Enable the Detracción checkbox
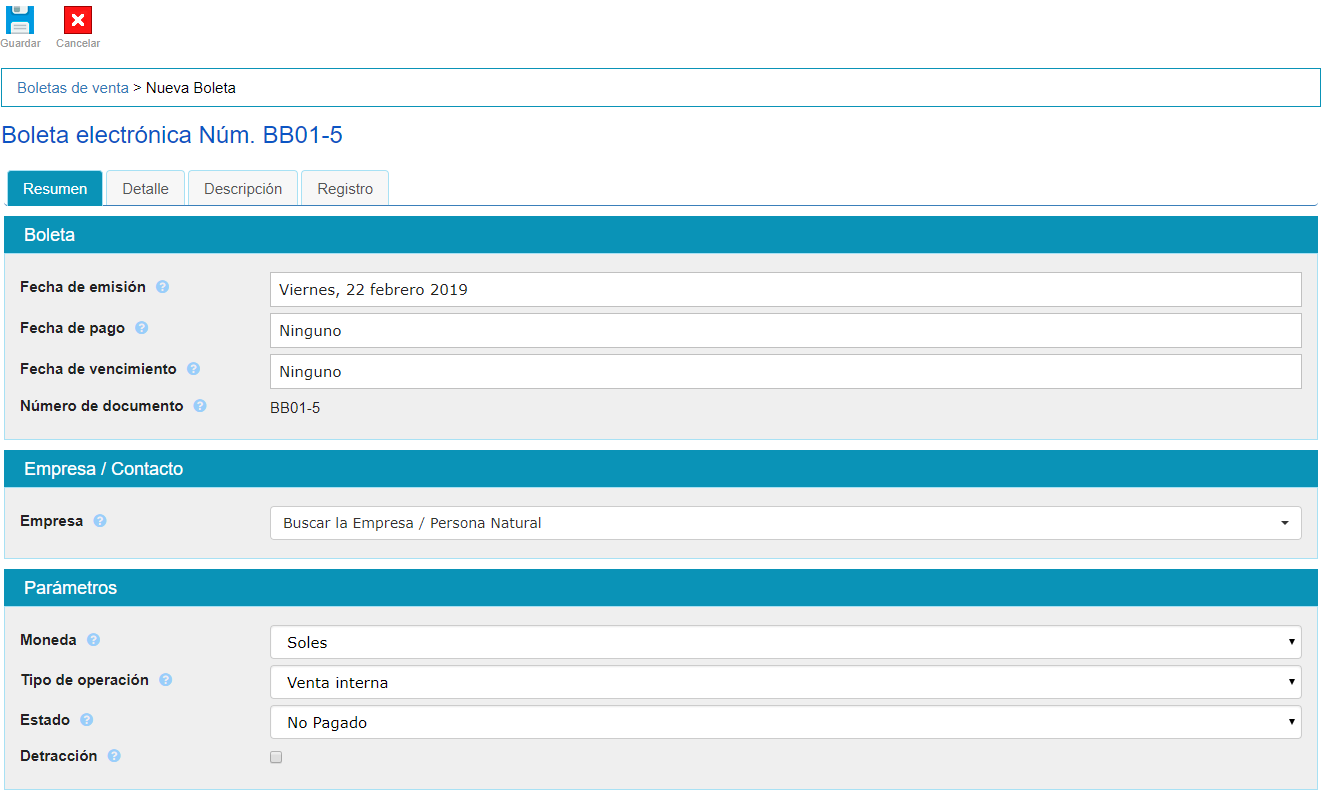The height and width of the screenshot is (795, 1321). click(276, 757)
